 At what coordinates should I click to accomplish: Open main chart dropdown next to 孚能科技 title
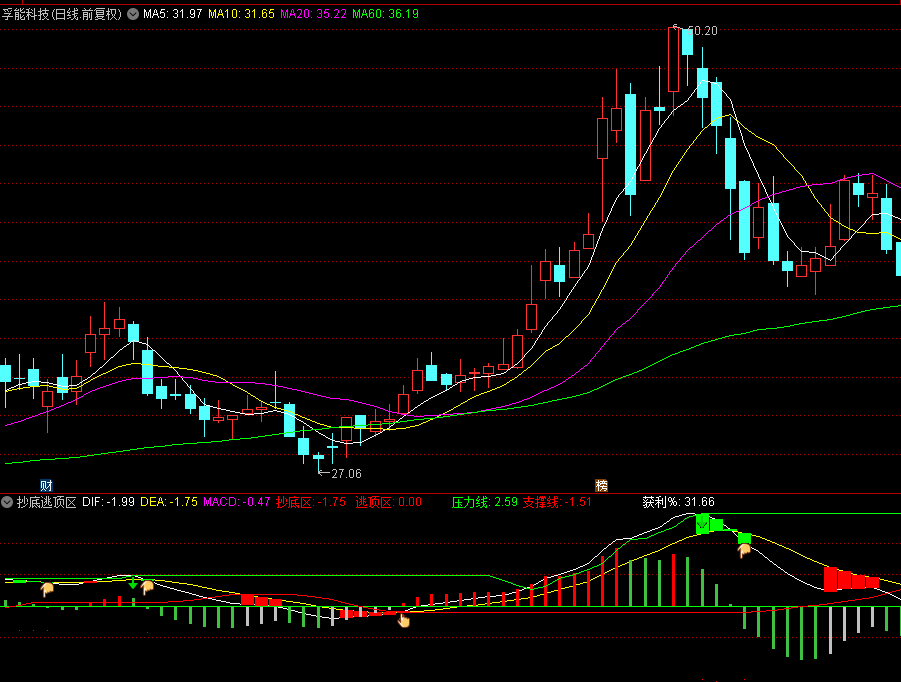[132, 14]
